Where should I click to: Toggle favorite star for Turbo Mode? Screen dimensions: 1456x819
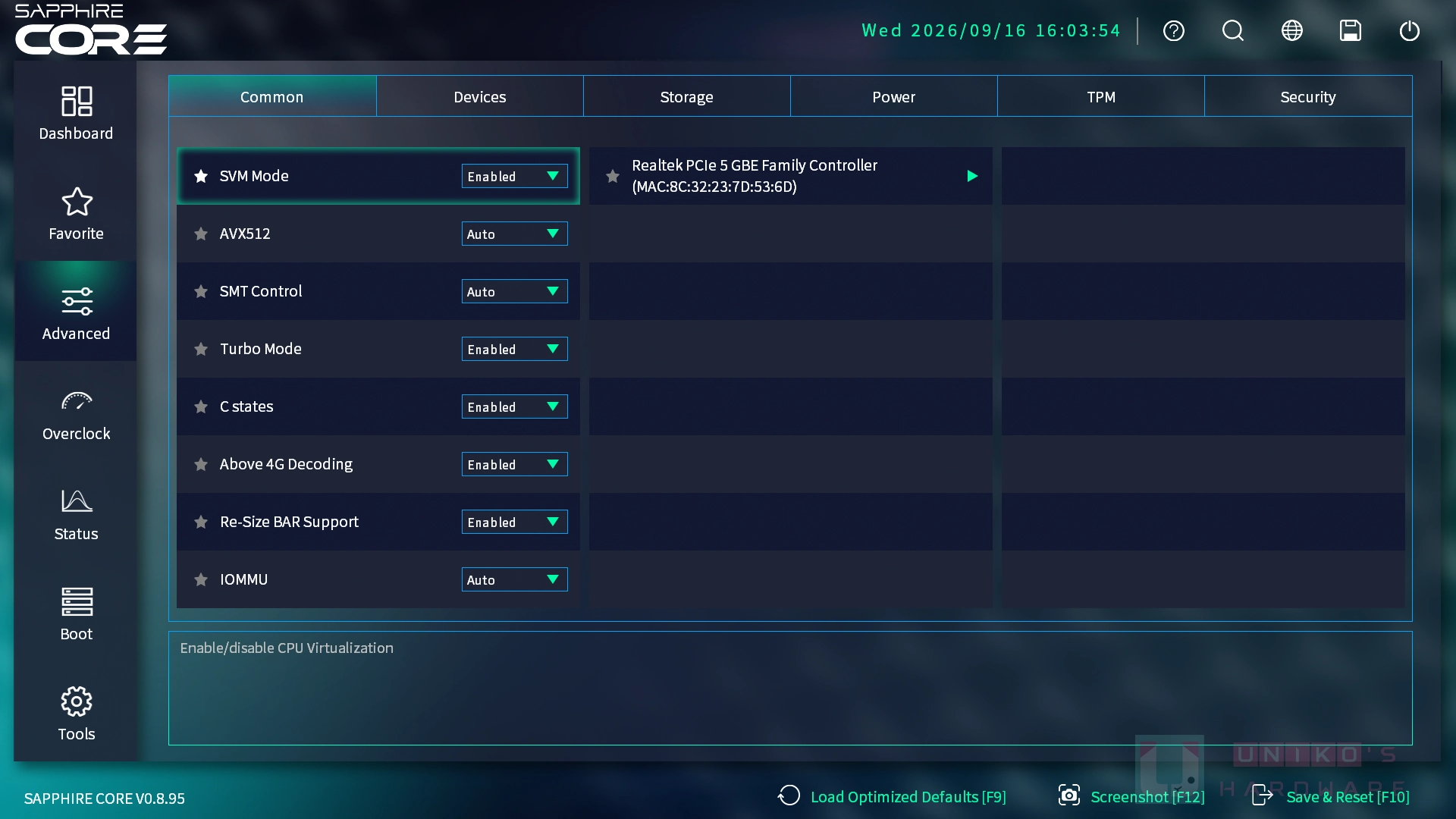click(x=201, y=349)
